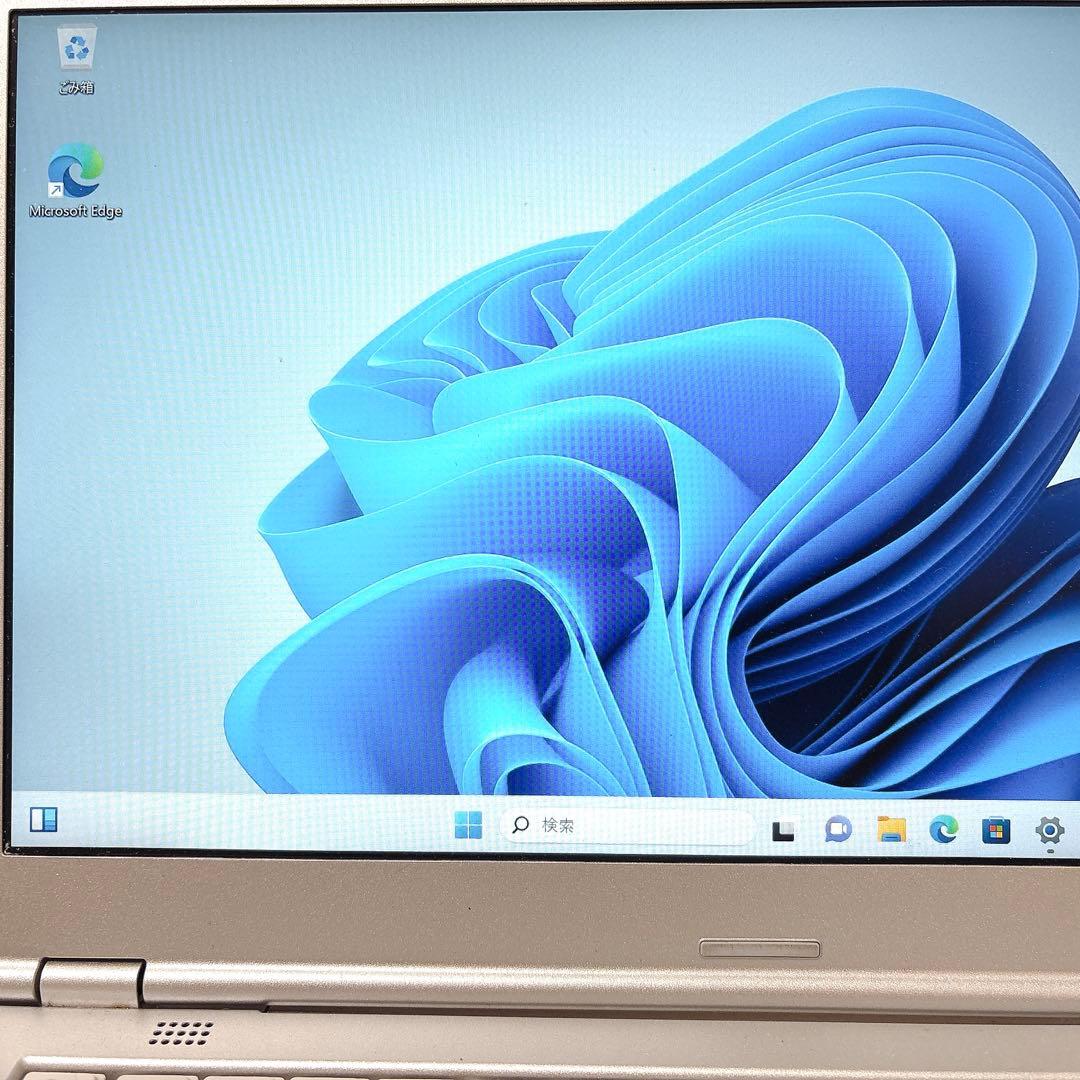Click the magnifier icon in the search bar
1080x1080 pixels.
point(521,825)
